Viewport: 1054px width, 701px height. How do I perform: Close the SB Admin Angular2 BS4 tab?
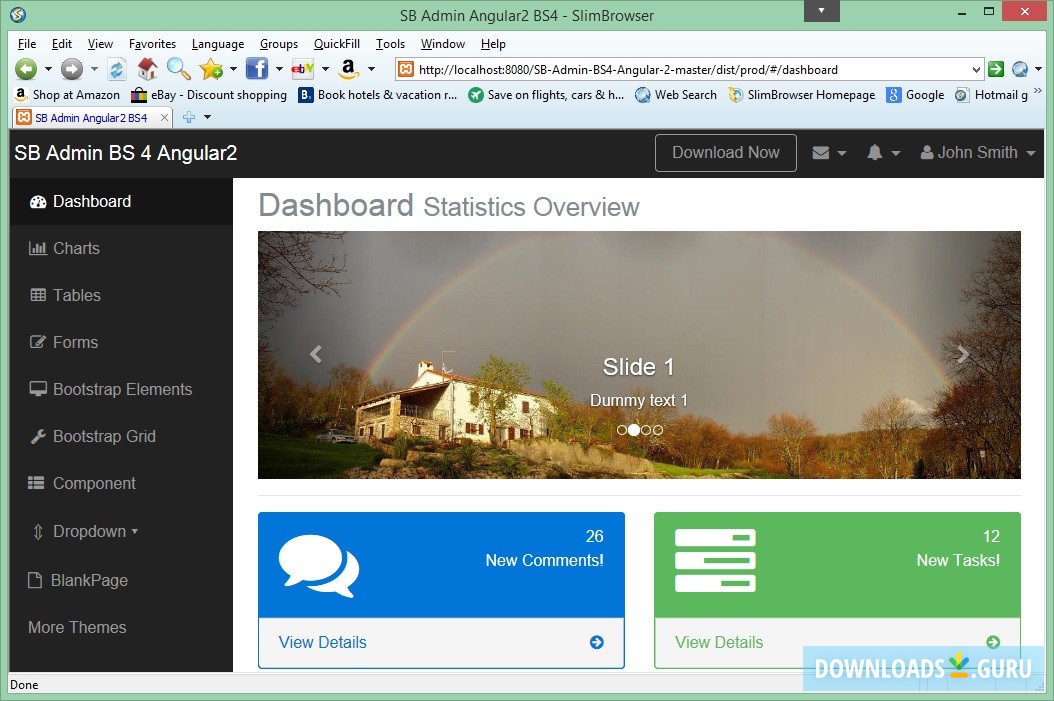164,118
